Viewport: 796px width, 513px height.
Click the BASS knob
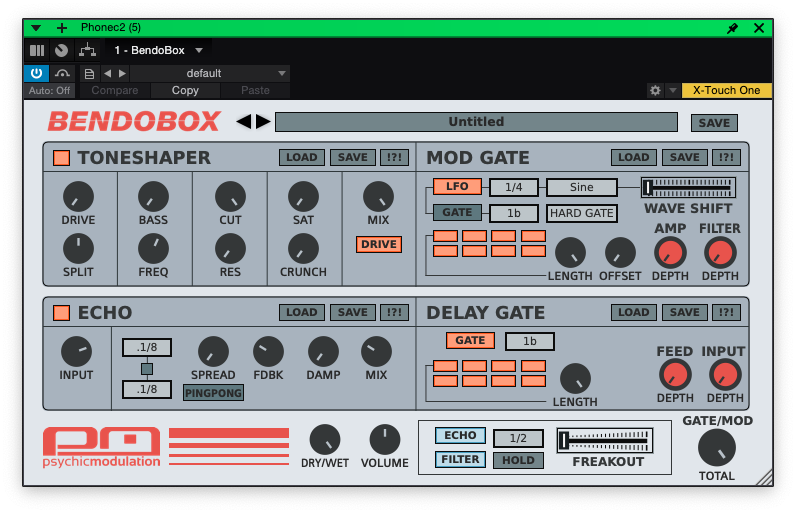(x=153, y=196)
